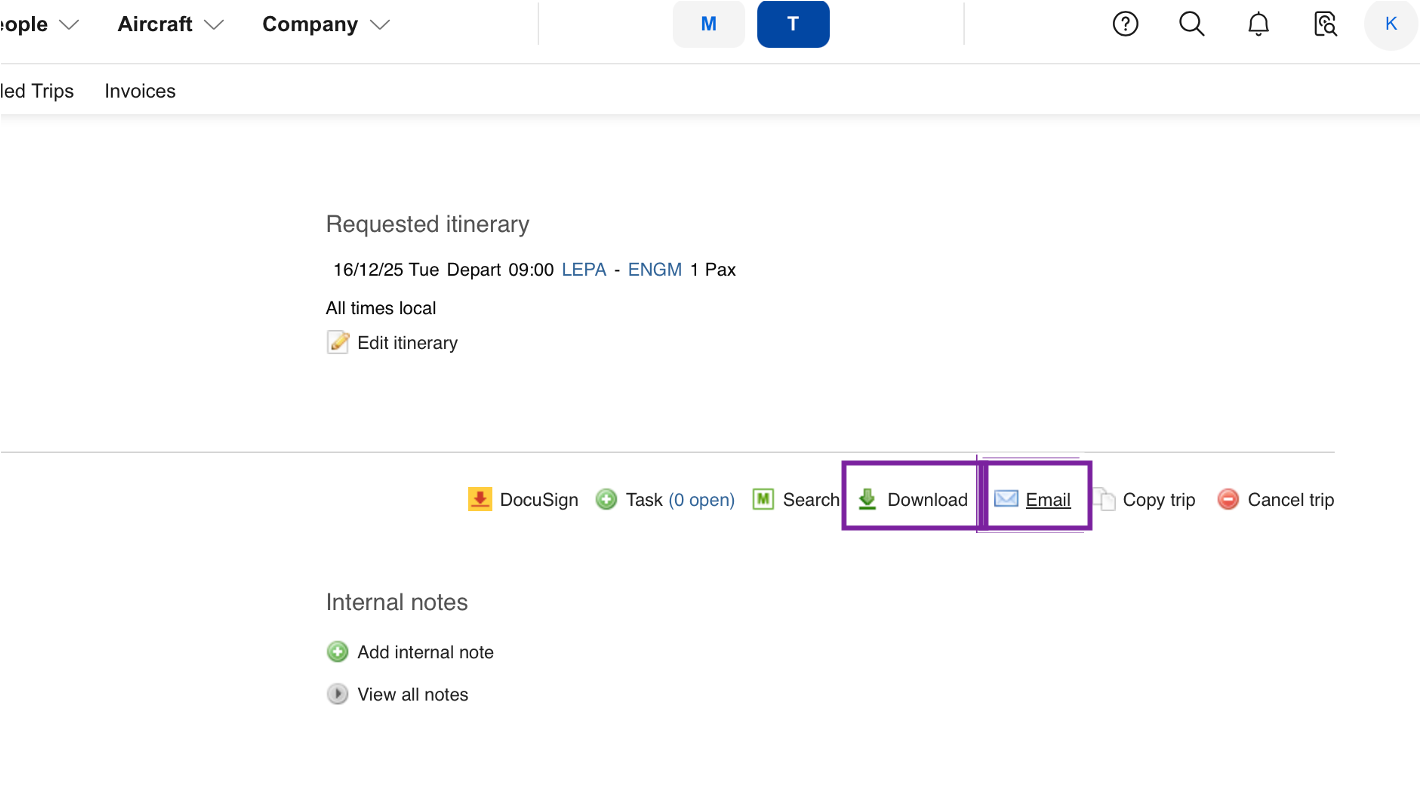The image size is (1420, 810).
Task: Expand the Company dropdown menu
Action: click(325, 24)
